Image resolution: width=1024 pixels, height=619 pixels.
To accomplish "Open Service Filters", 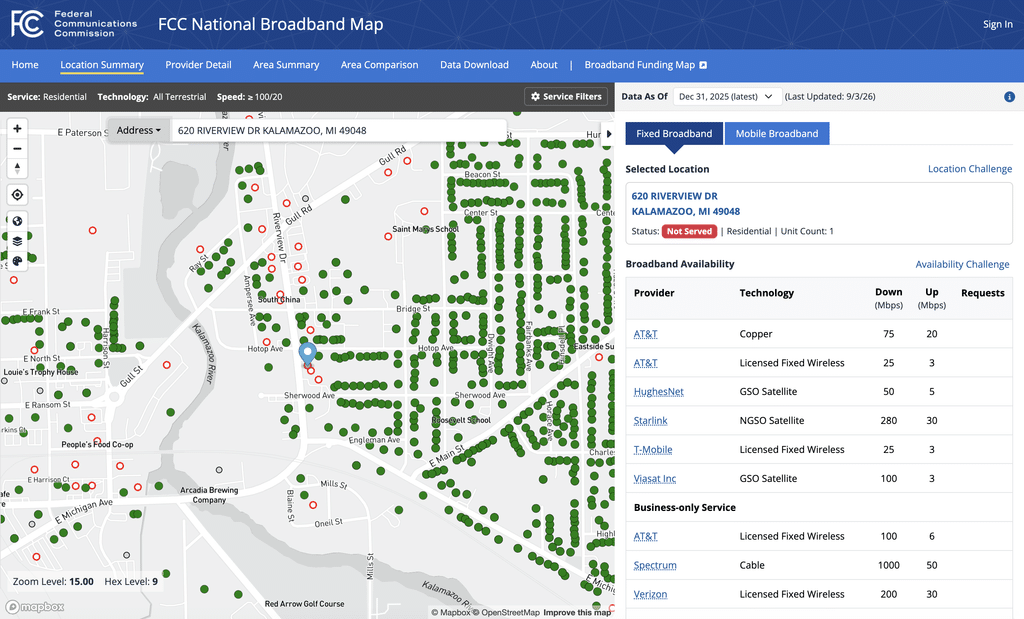I will pyautogui.click(x=566, y=97).
